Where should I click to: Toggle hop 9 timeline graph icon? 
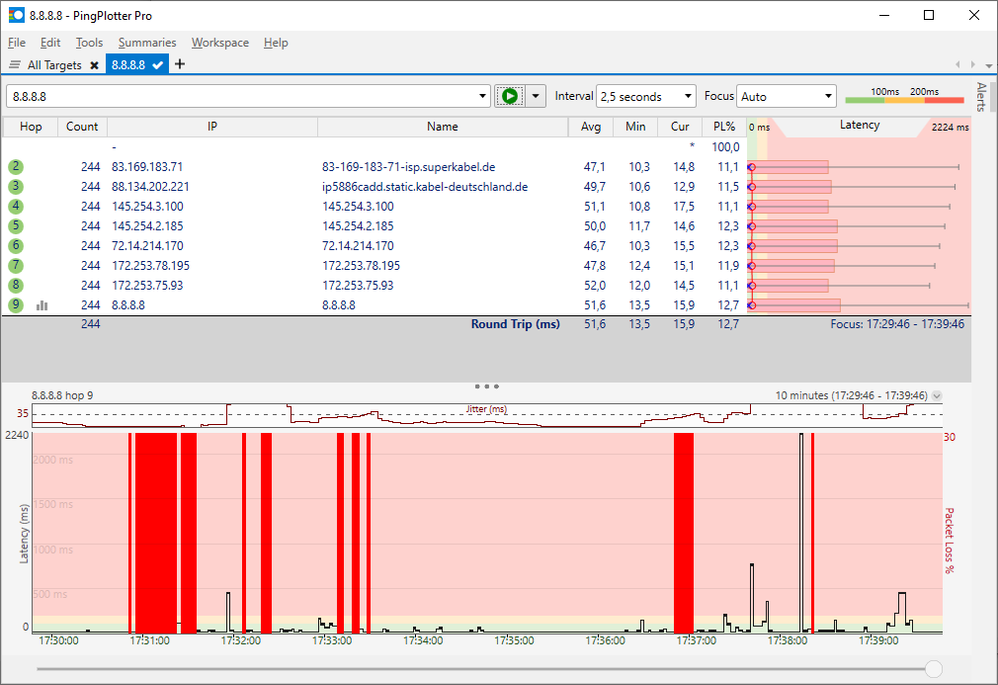42,306
